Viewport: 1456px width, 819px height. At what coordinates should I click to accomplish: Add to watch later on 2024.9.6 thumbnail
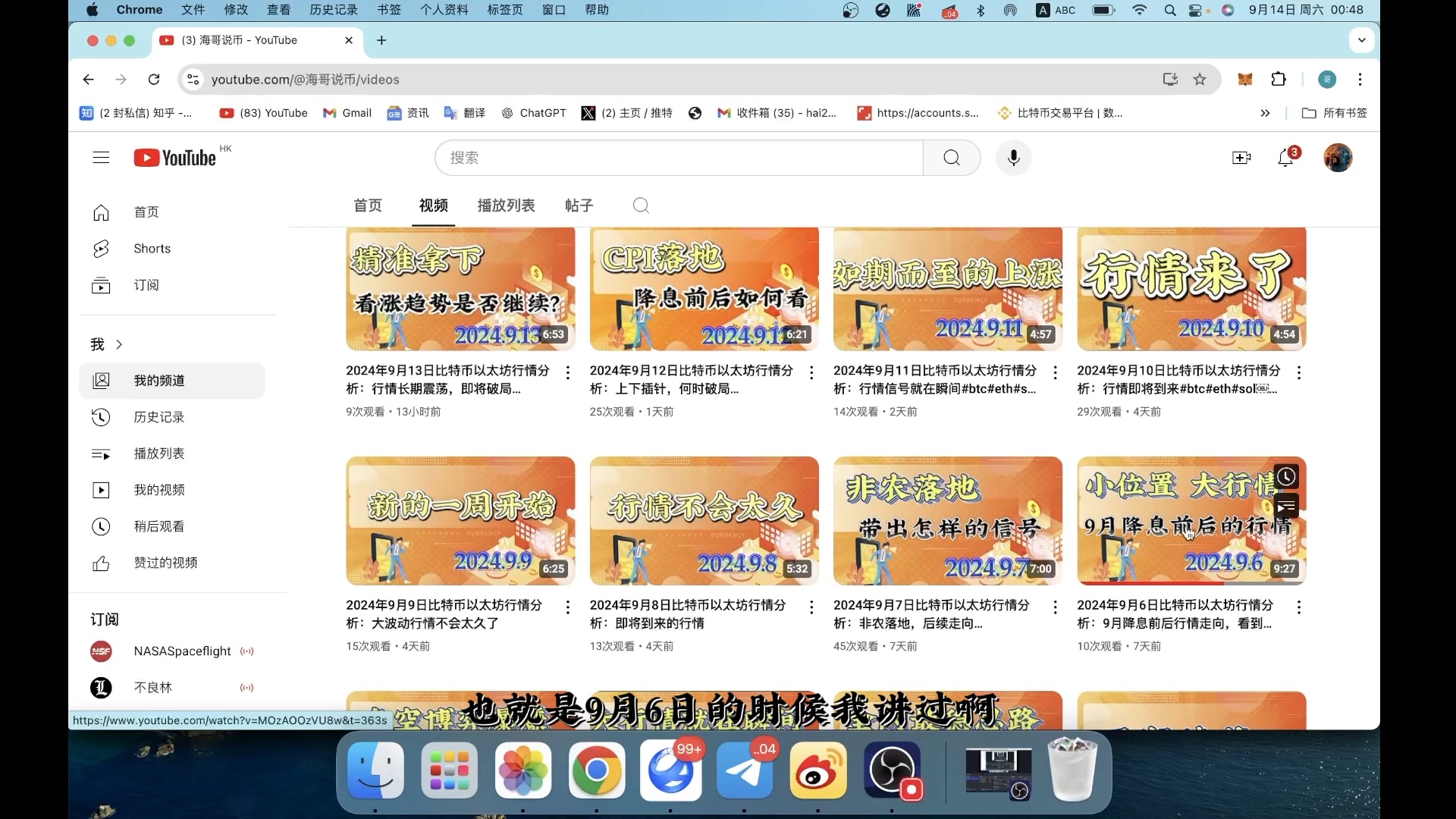point(1286,477)
